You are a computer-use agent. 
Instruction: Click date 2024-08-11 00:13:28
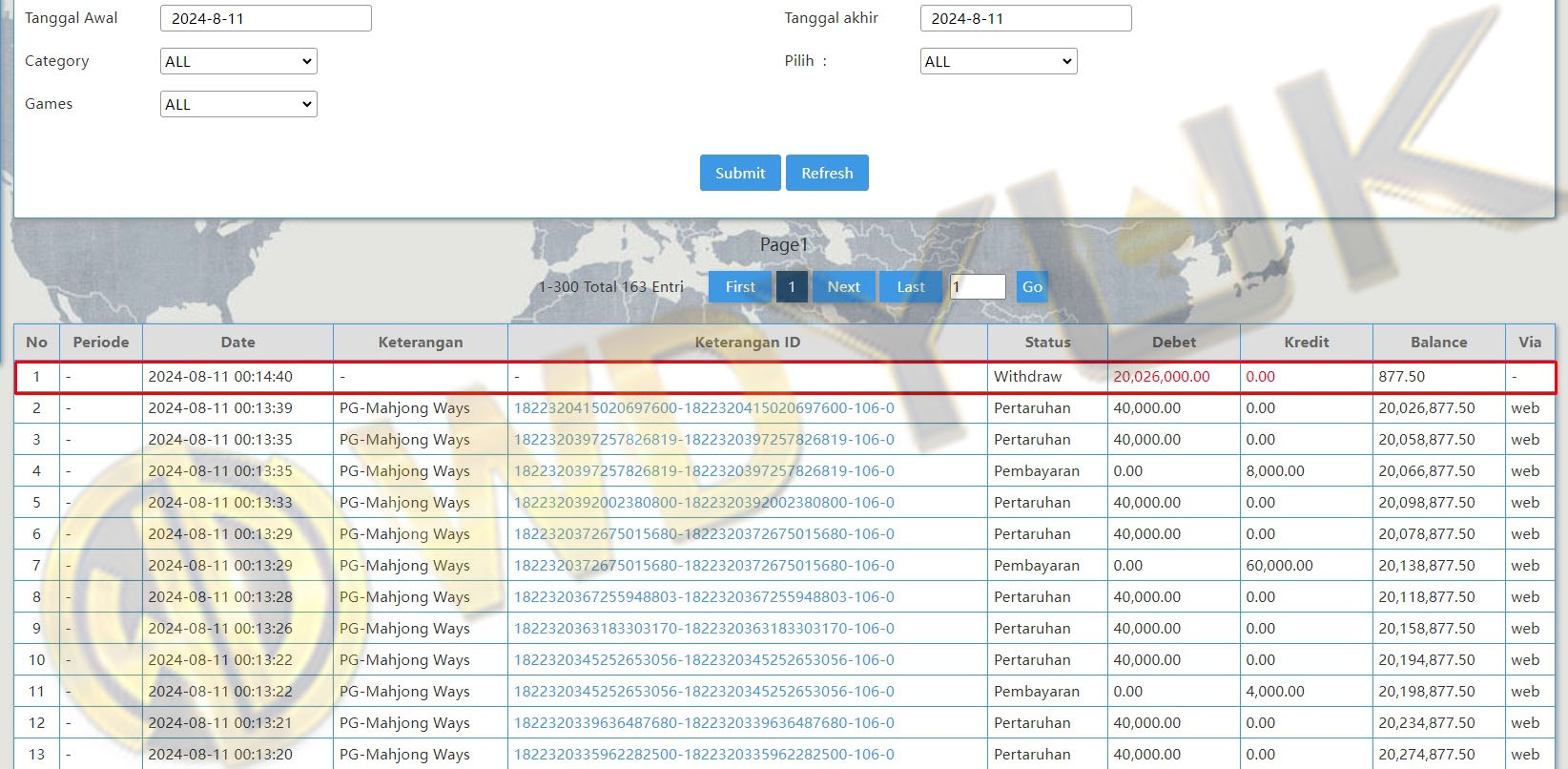point(220,596)
